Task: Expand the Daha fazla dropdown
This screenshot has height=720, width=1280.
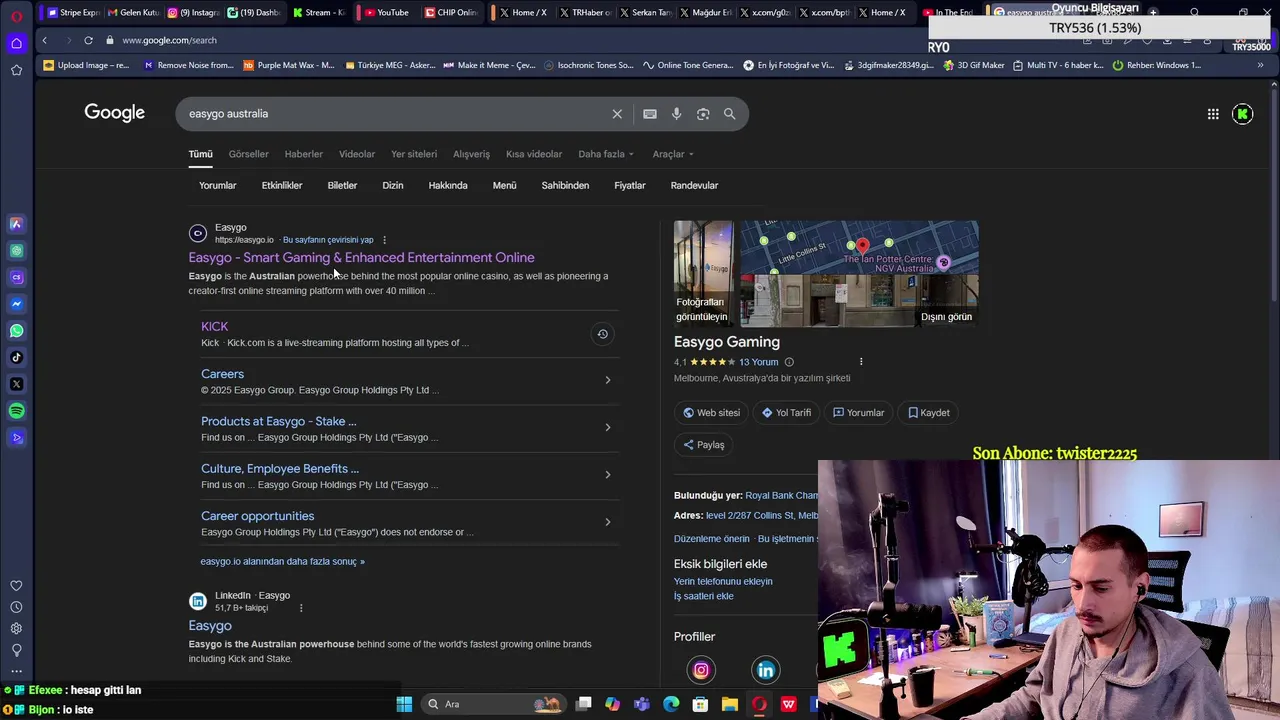Action: tap(606, 154)
